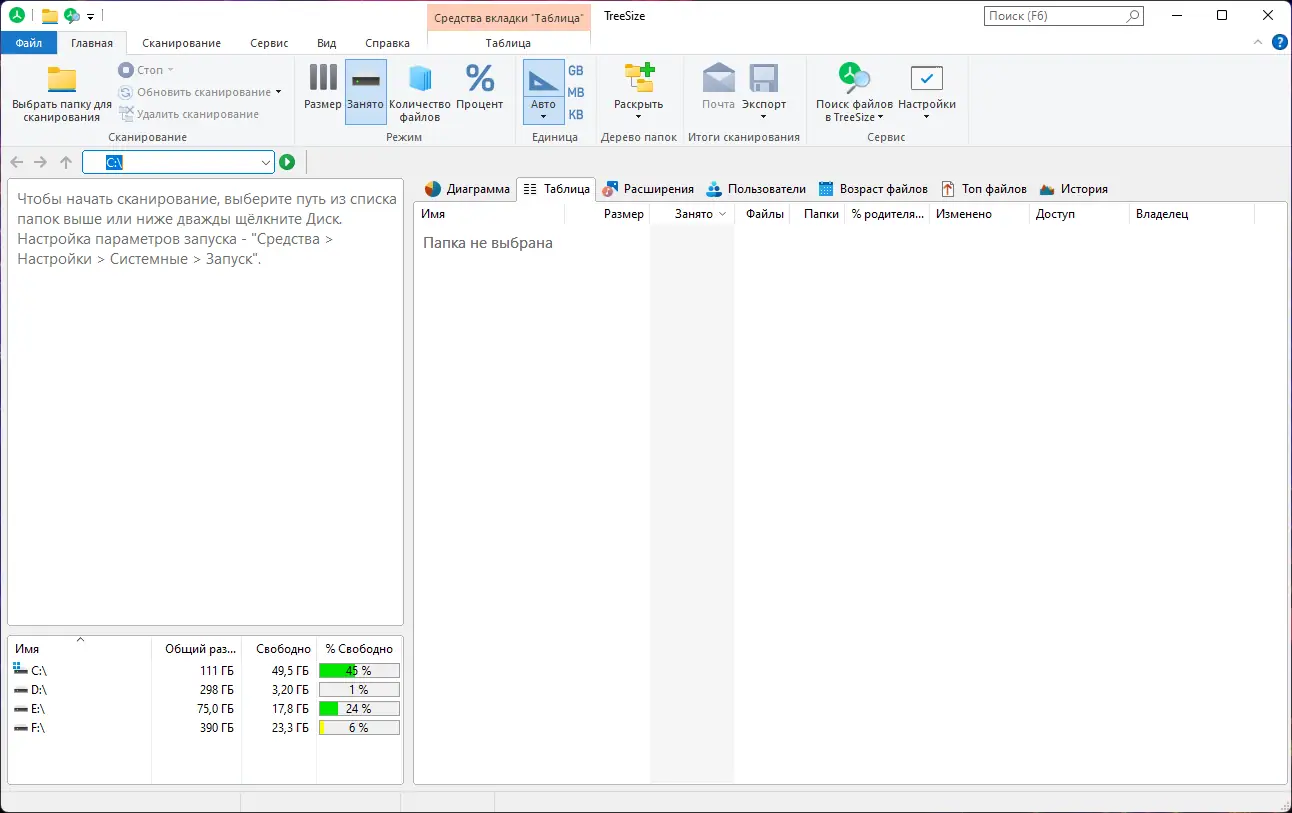The width and height of the screenshot is (1292, 813).
Task: Open Количество файлов view mode
Action: (x=419, y=90)
